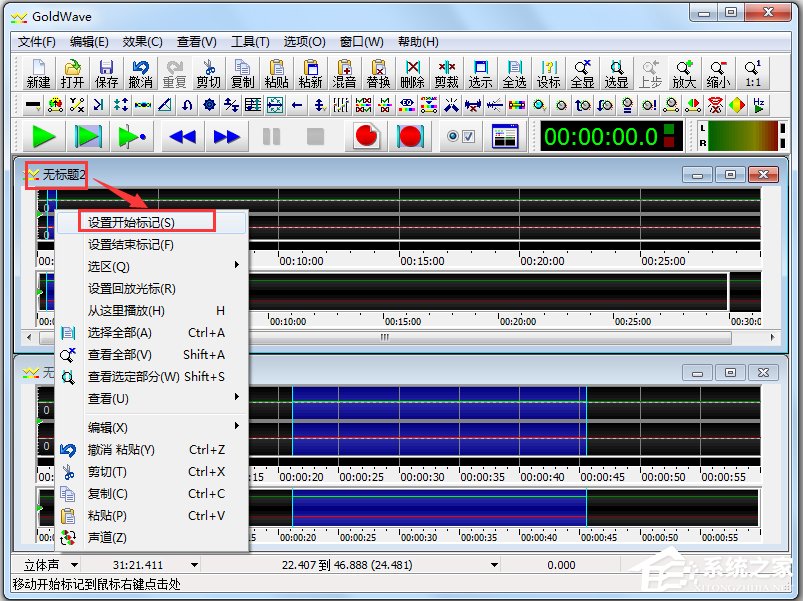Open the control properties window icon
The image size is (803, 601).
point(504,136)
